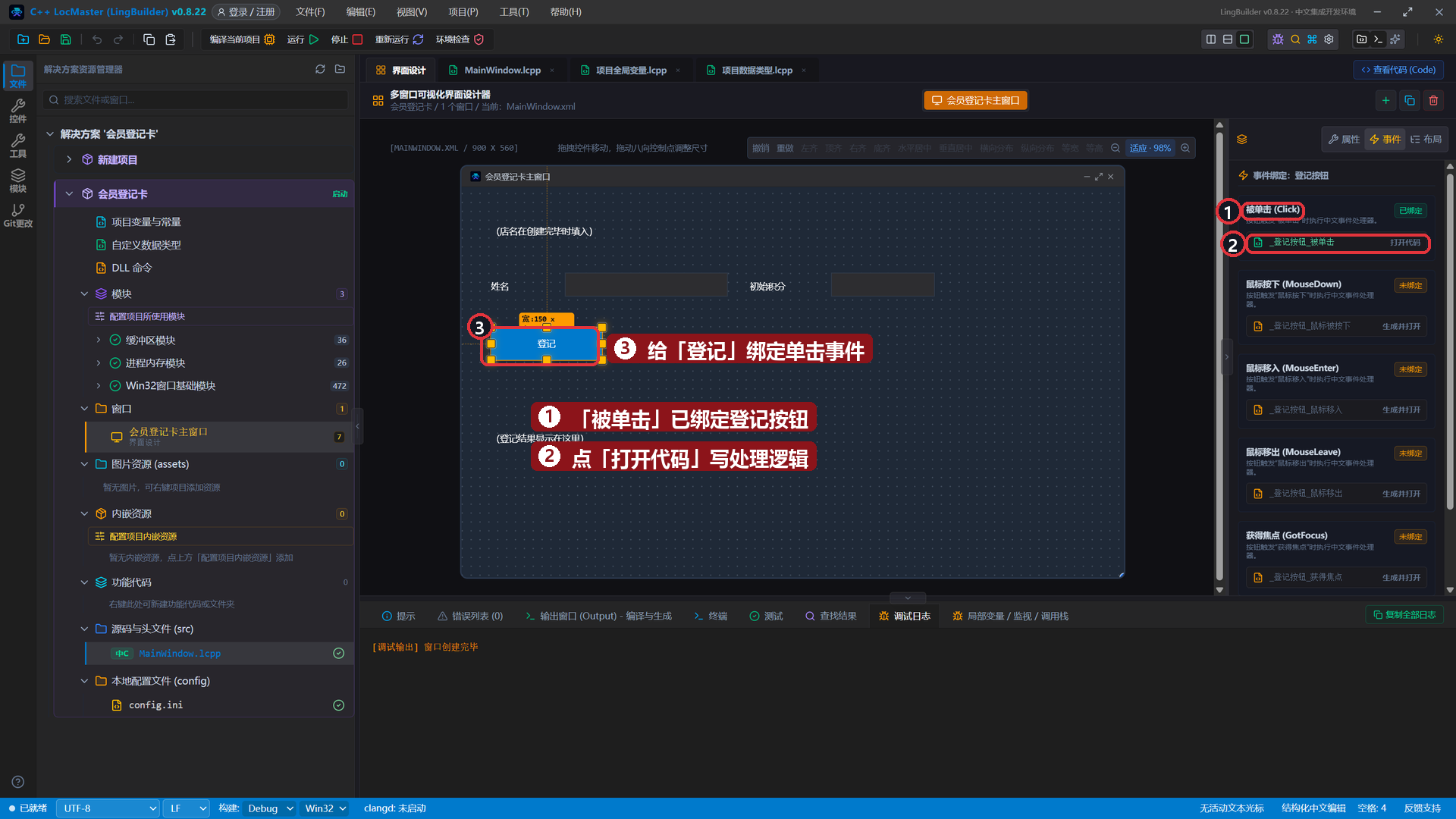Image resolution: width=1456 pixels, height=819 pixels.
Task: Click 编译当前项目 button
Action: click(242, 39)
